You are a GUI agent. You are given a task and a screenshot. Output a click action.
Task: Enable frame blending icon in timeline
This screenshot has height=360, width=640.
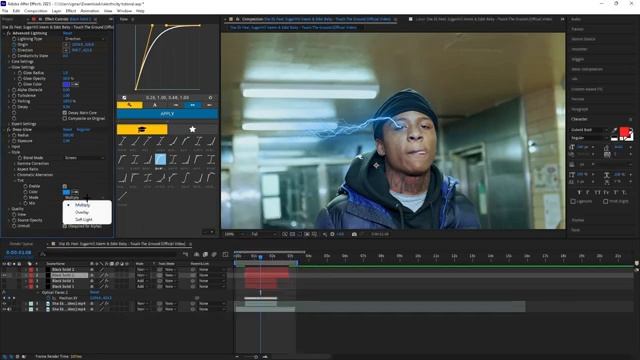click(x=205, y=254)
